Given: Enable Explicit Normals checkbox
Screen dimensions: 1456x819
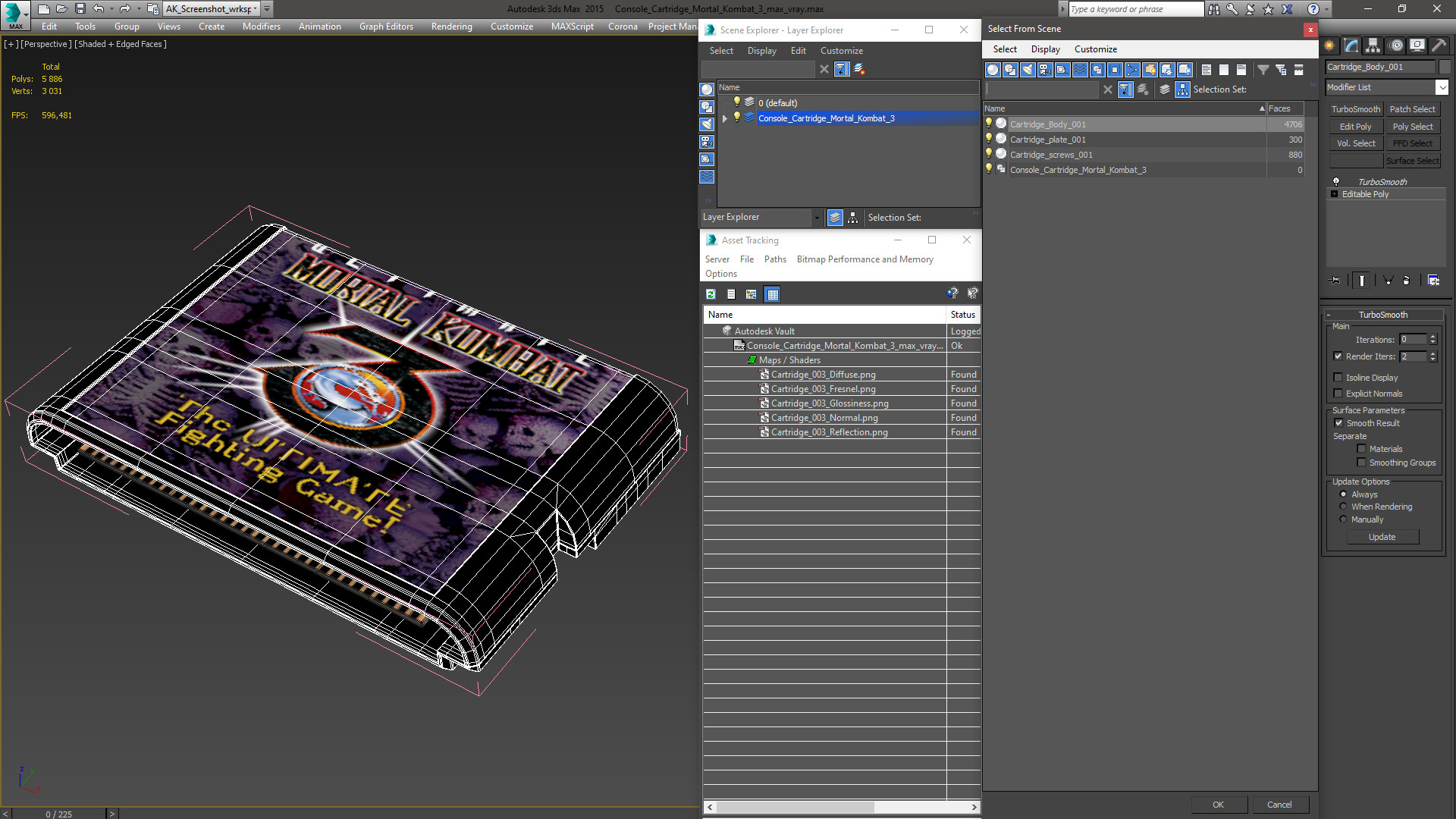Looking at the screenshot, I should [x=1338, y=394].
